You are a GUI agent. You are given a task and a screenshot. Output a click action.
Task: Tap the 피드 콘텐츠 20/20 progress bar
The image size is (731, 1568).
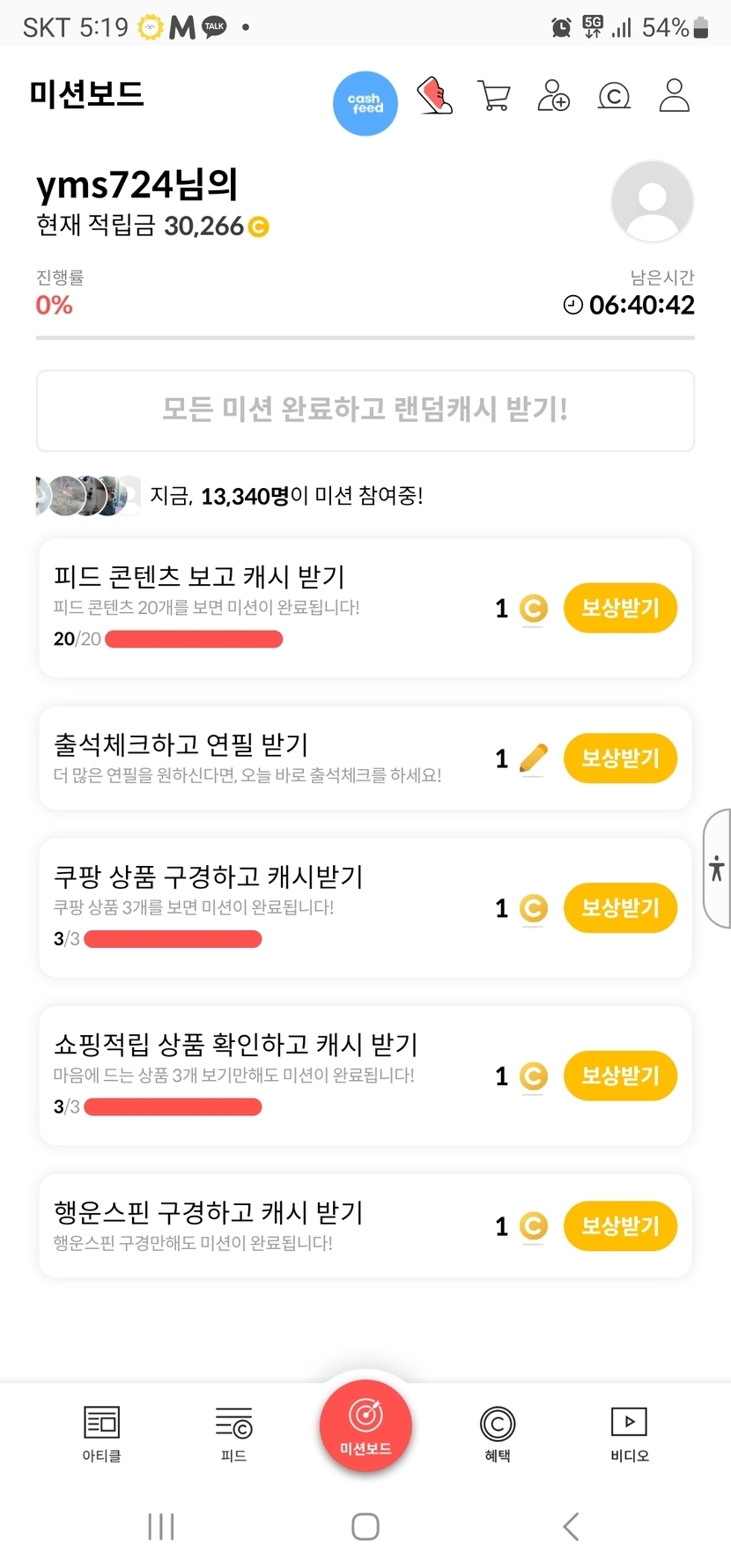pos(194,640)
